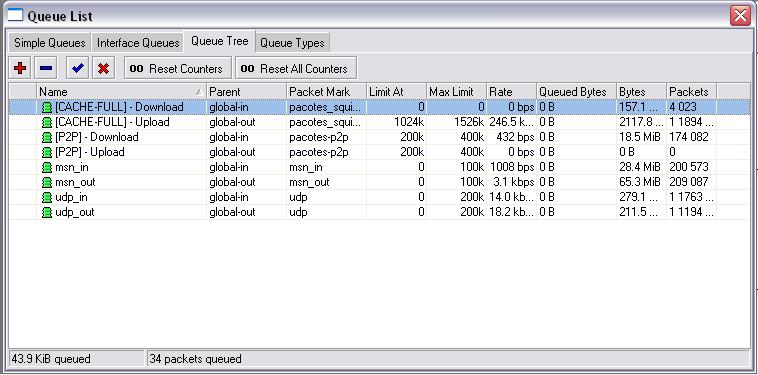Viewport: 758px width, 375px height.
Task: Sort by the Packets column header
Action: [691, 91]
